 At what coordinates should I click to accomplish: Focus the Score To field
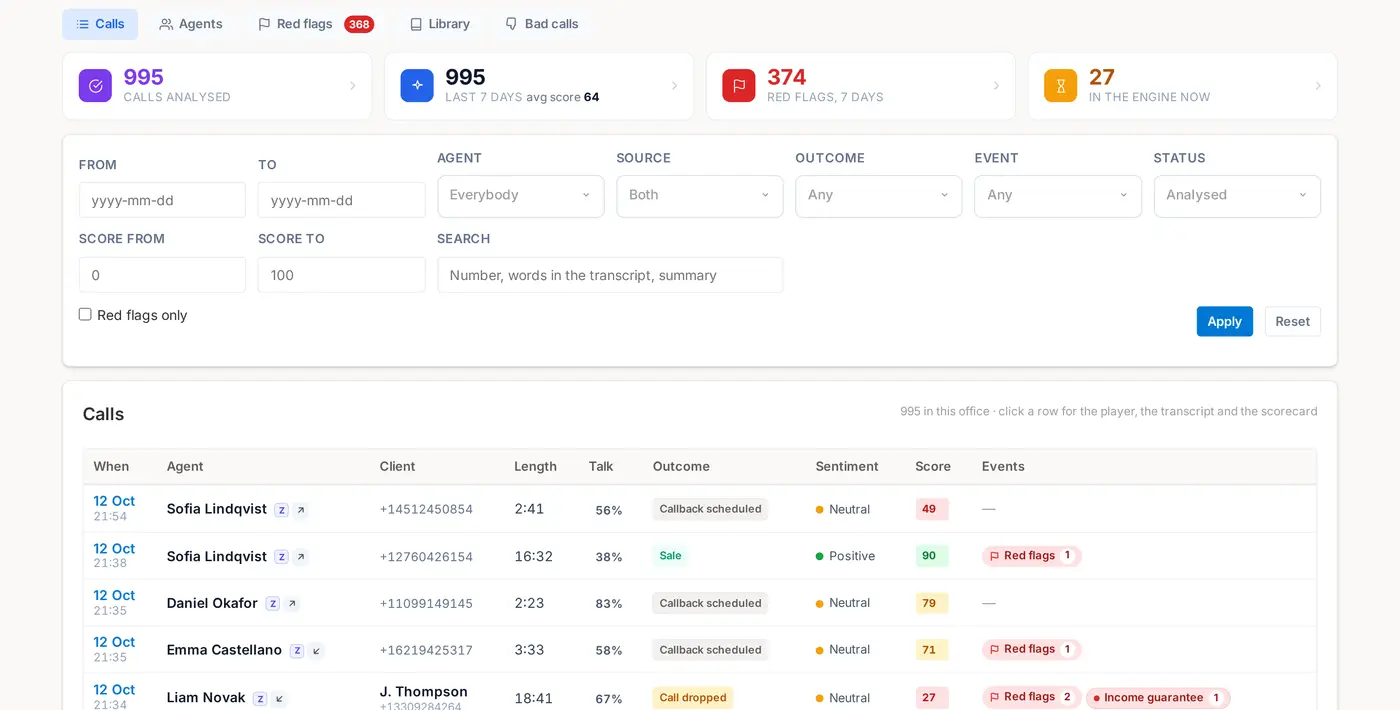click(342, 275)
